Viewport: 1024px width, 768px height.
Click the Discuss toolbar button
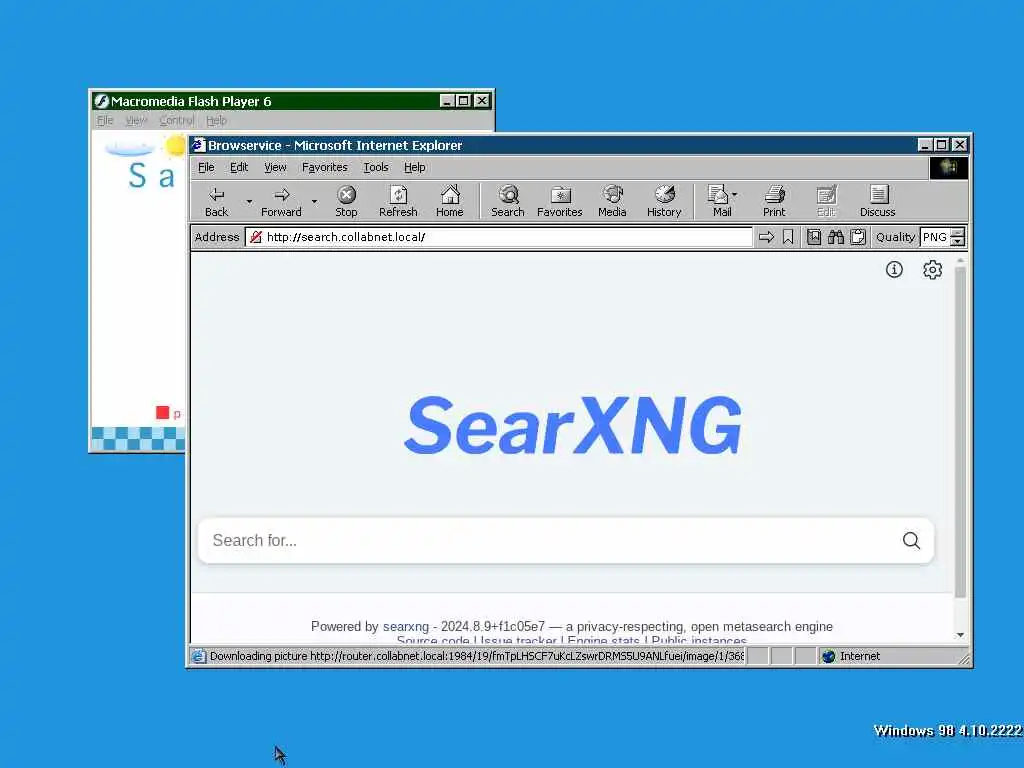[x=878, y=201]
